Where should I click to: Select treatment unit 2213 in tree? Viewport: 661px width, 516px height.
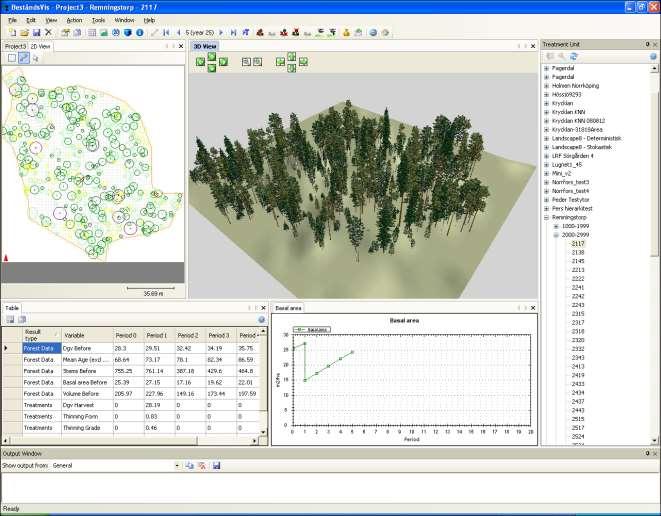(x=578, y=270)
